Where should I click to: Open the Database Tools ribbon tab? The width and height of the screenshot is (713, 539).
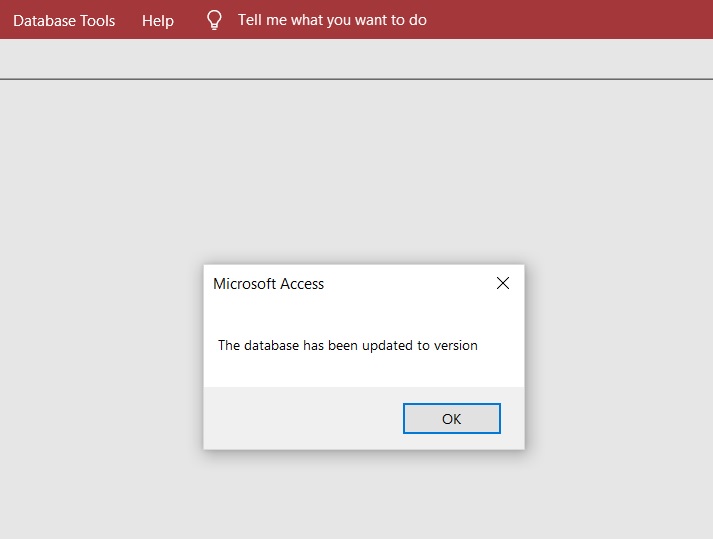pyautogui.click(x=64, y=20)
